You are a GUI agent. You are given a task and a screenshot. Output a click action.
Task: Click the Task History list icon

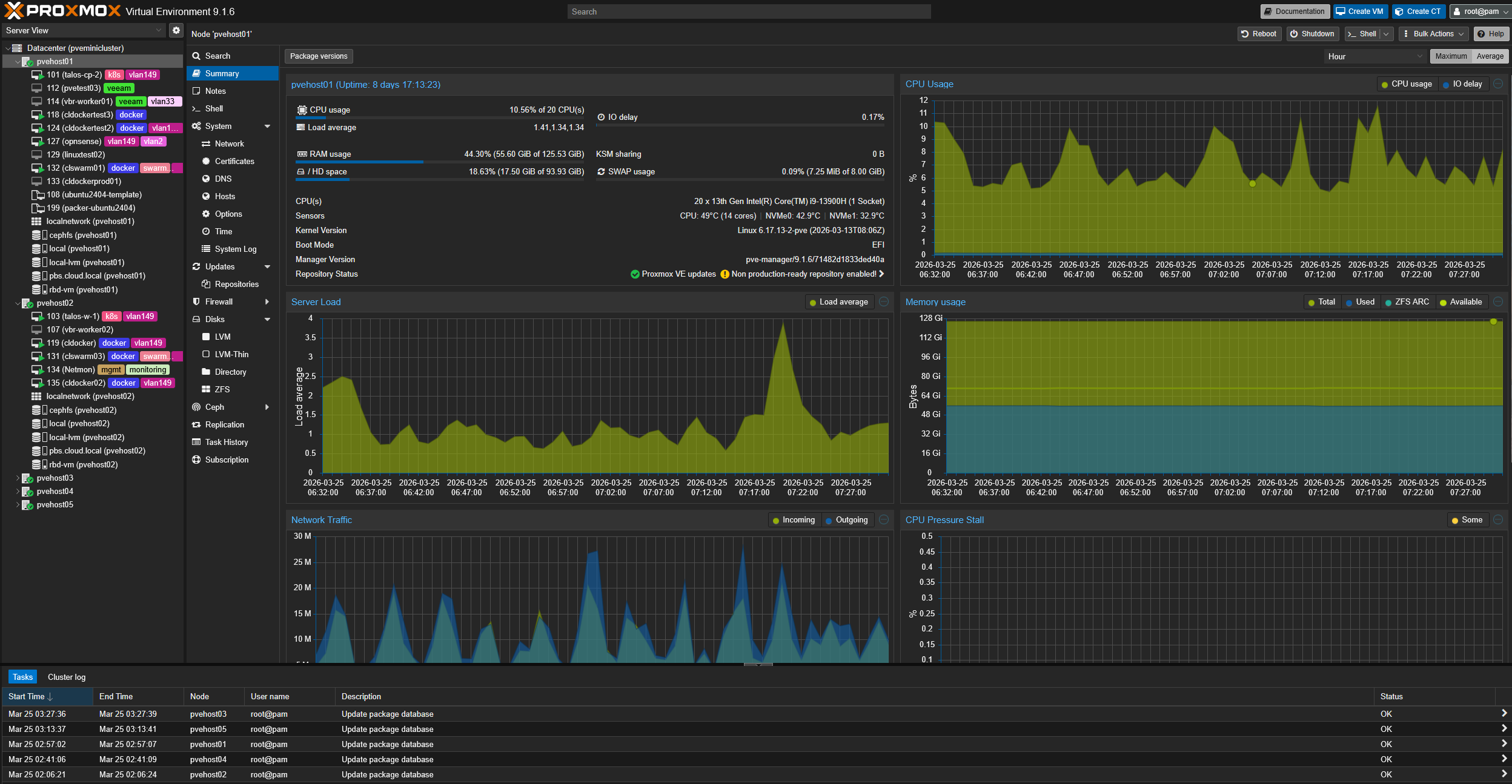[x=196, y=442]
